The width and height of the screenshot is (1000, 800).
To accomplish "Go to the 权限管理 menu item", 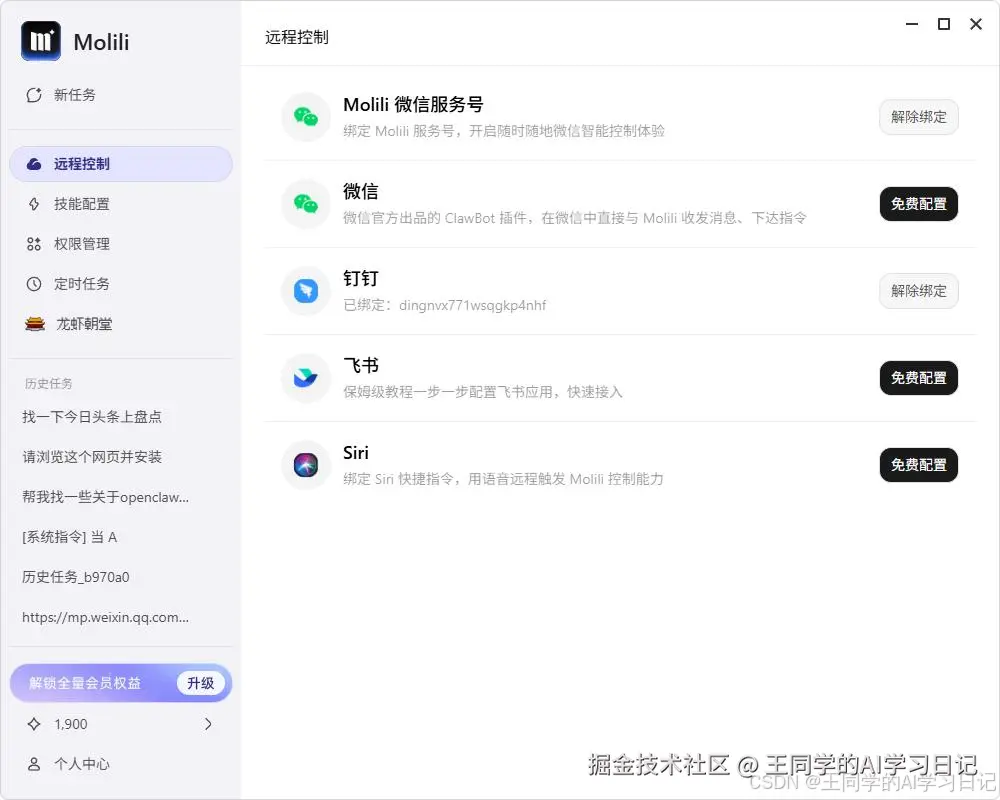I will [121, 244].
